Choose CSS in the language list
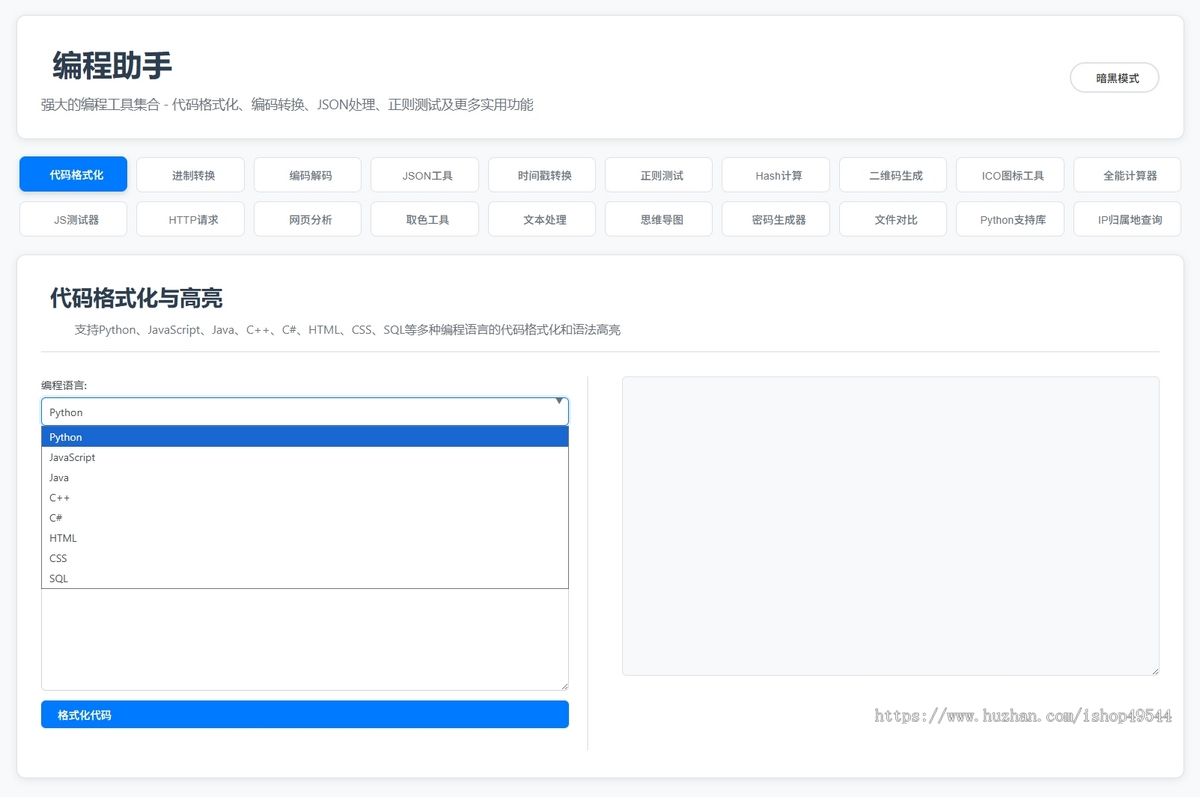The width and height of the screenshot is (1200, 797). coord(305,558)
